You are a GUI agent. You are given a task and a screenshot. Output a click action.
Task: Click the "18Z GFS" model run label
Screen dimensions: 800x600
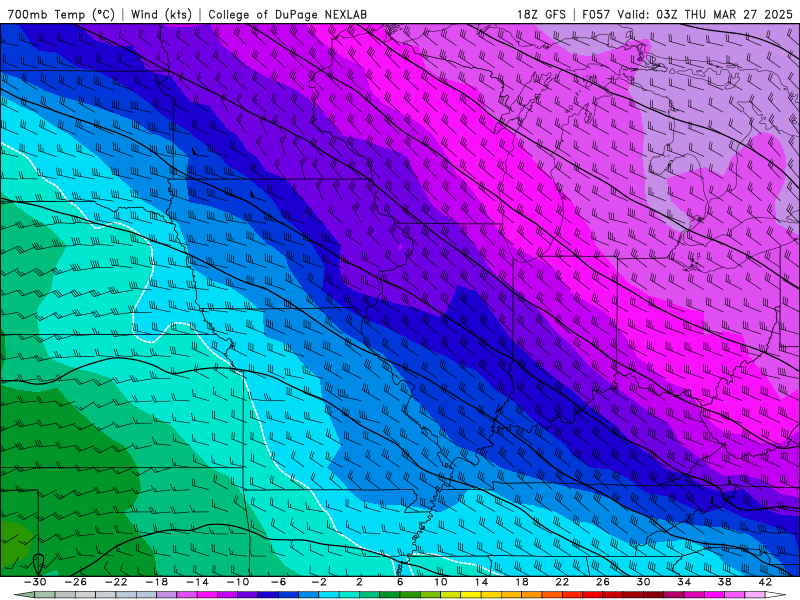coord(541,14)
